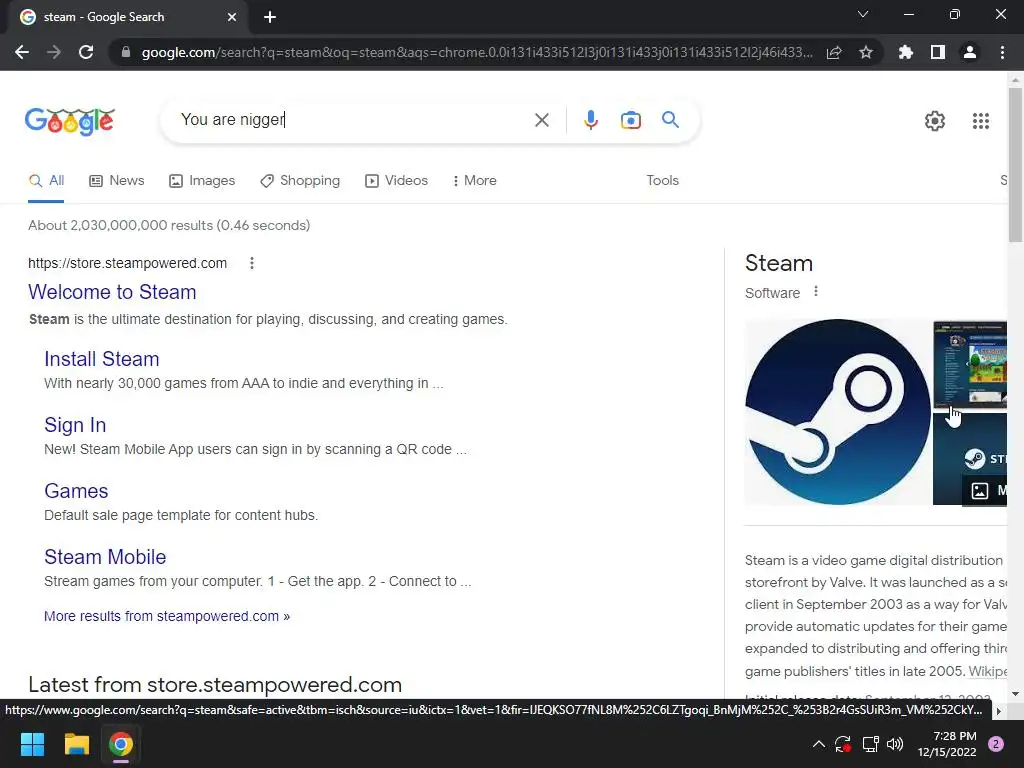This screenshot has width=1024, height=768.
Task: Click the padlock site info icon
Action: pyautogui.click(x=126, y=52)
